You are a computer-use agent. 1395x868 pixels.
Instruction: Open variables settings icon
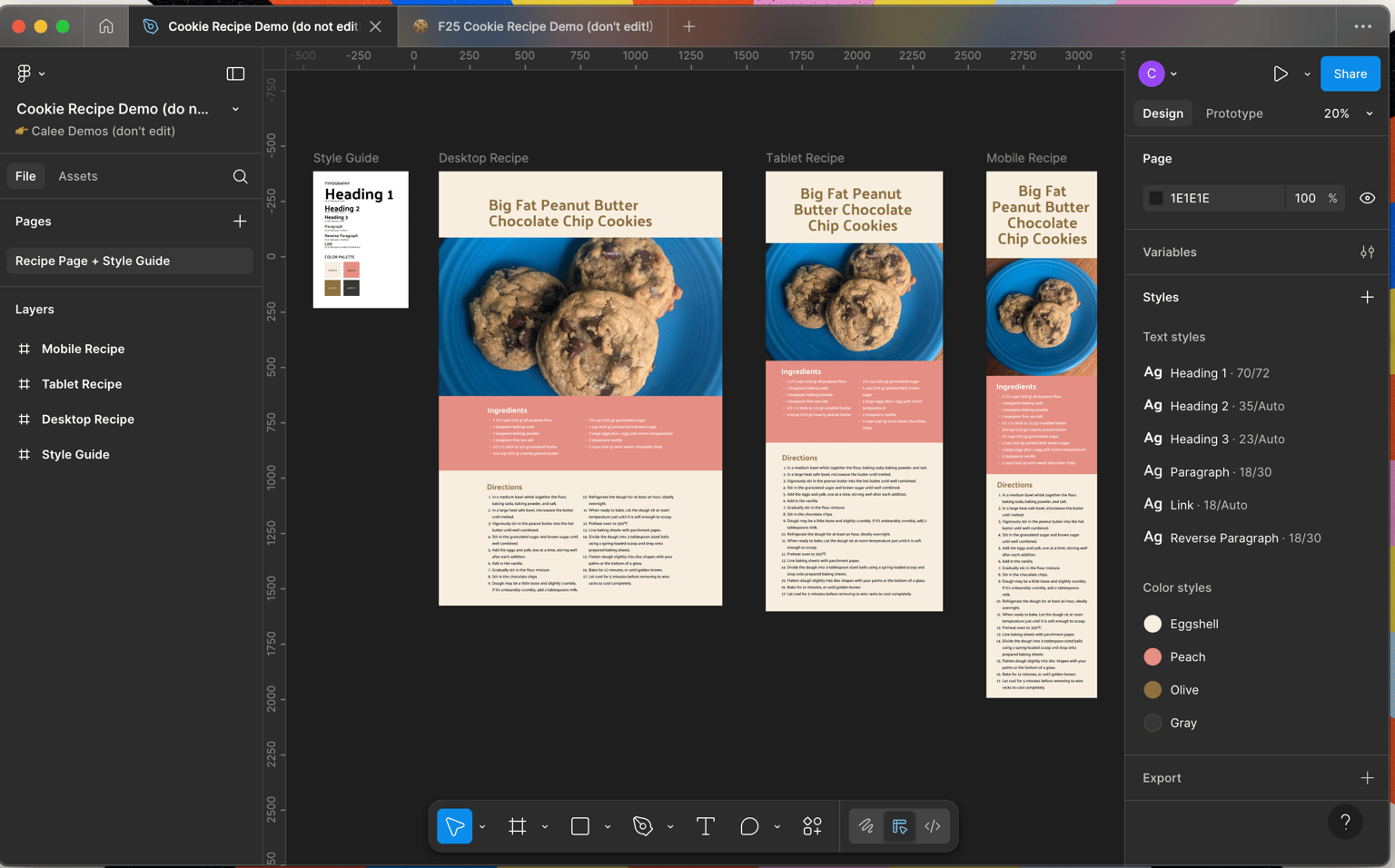1367,252
